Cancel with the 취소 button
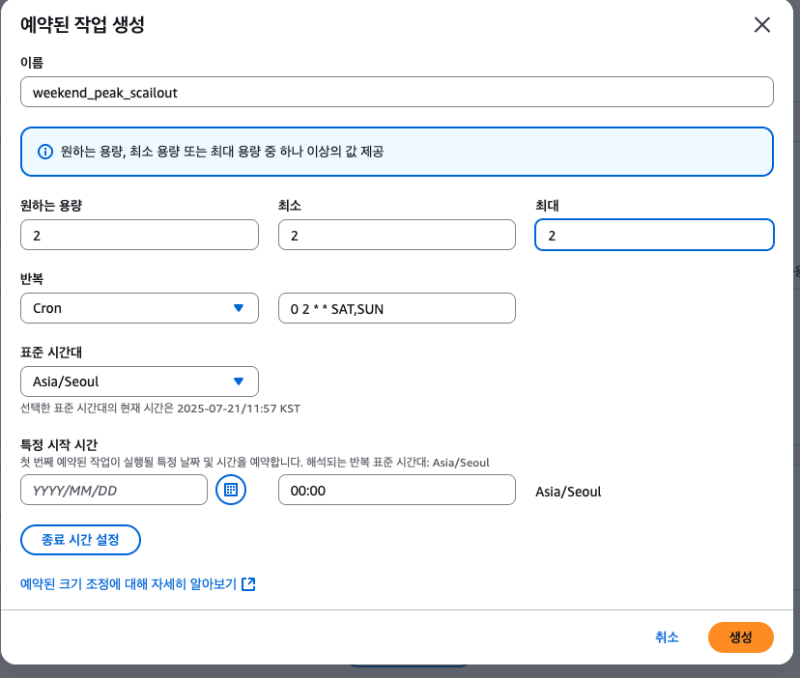The width and height of the screenshot is (800, 678). tap(667, 637)
